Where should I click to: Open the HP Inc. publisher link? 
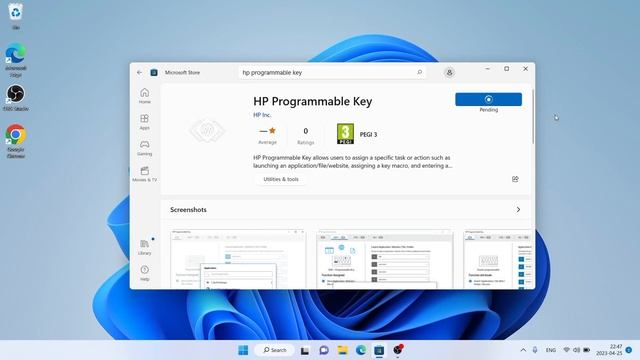tap(262, 115)
